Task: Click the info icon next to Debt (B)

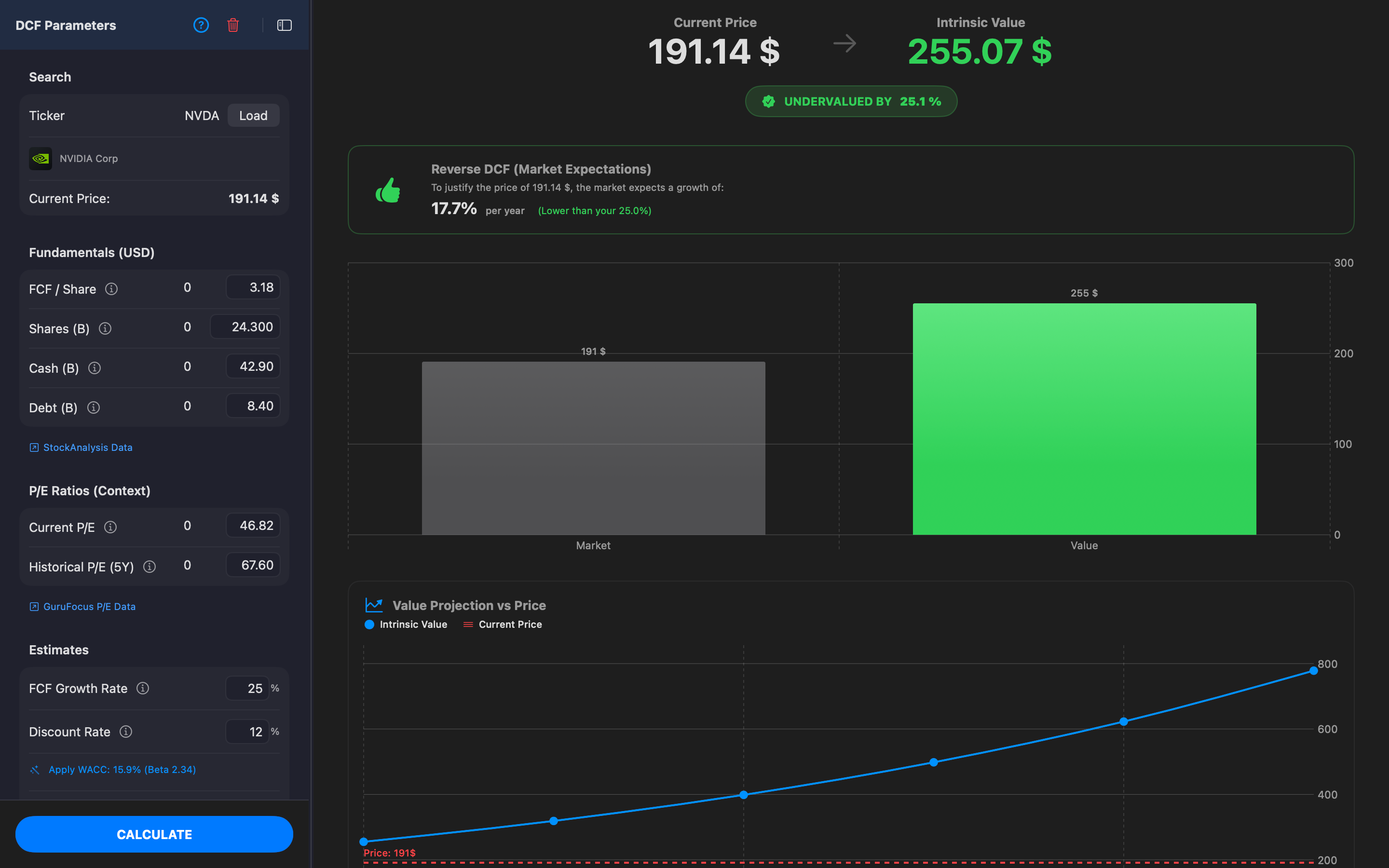Action: (x=93, y=407)
